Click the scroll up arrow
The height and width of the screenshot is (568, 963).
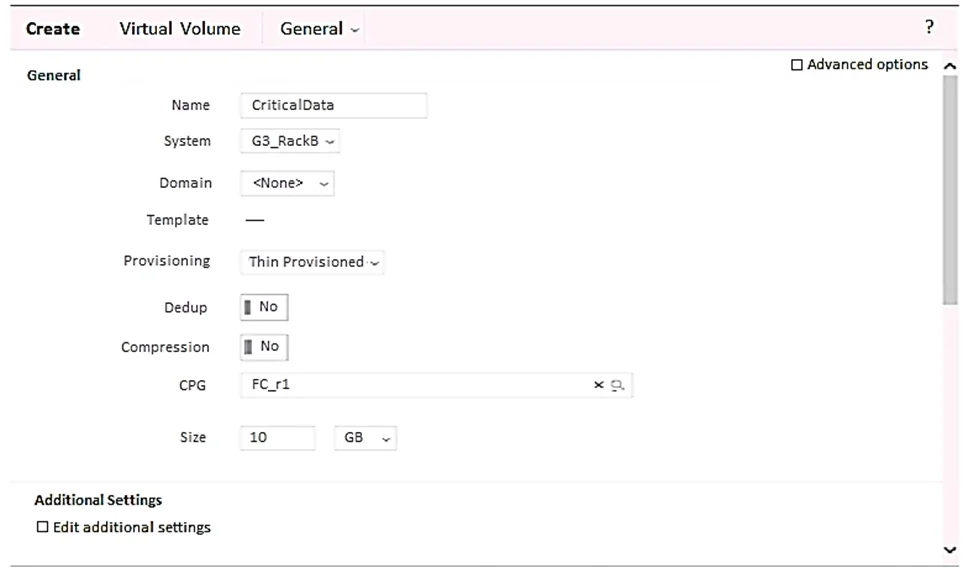949,66
